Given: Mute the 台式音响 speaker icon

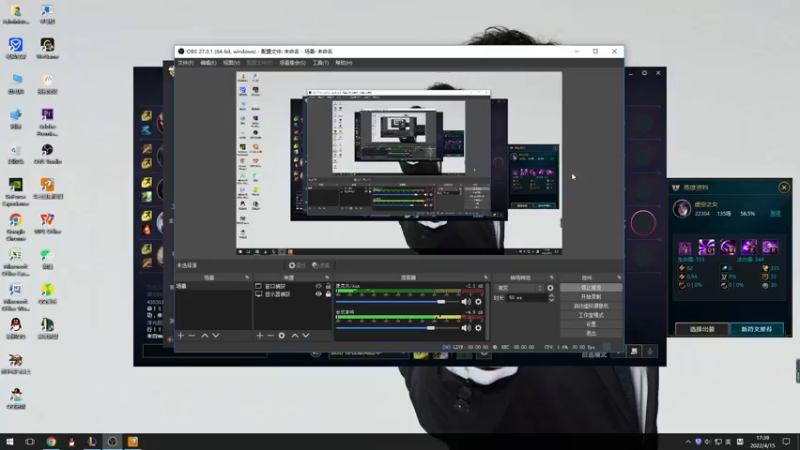Looking at the screenshot, I should click(x=466, y=328).
